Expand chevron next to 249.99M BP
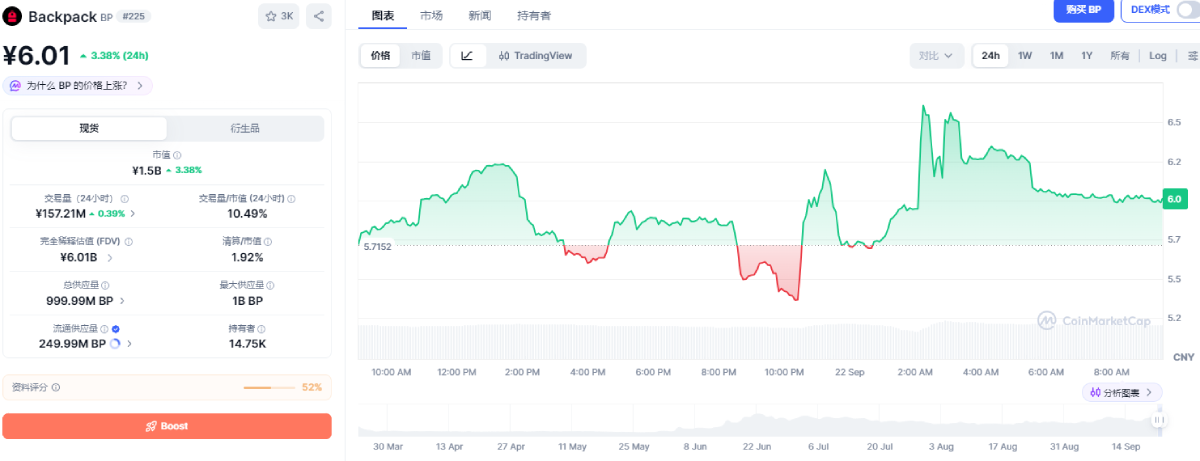The height and width of the screenshot is (461, 1200). pyautogui.click(x=130, y=344)
